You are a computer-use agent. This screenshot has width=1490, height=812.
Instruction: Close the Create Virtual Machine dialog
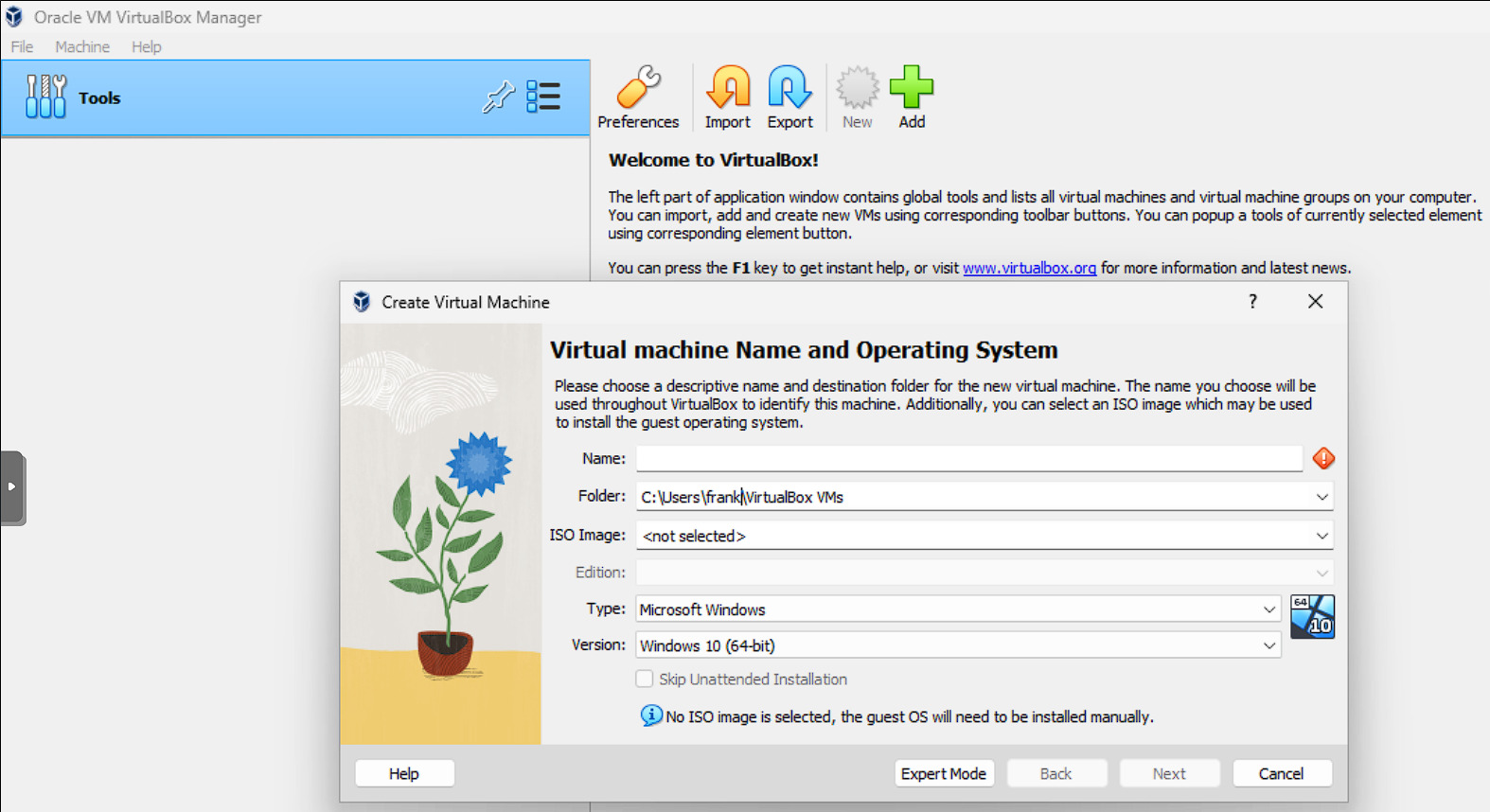pos(1315,301)
